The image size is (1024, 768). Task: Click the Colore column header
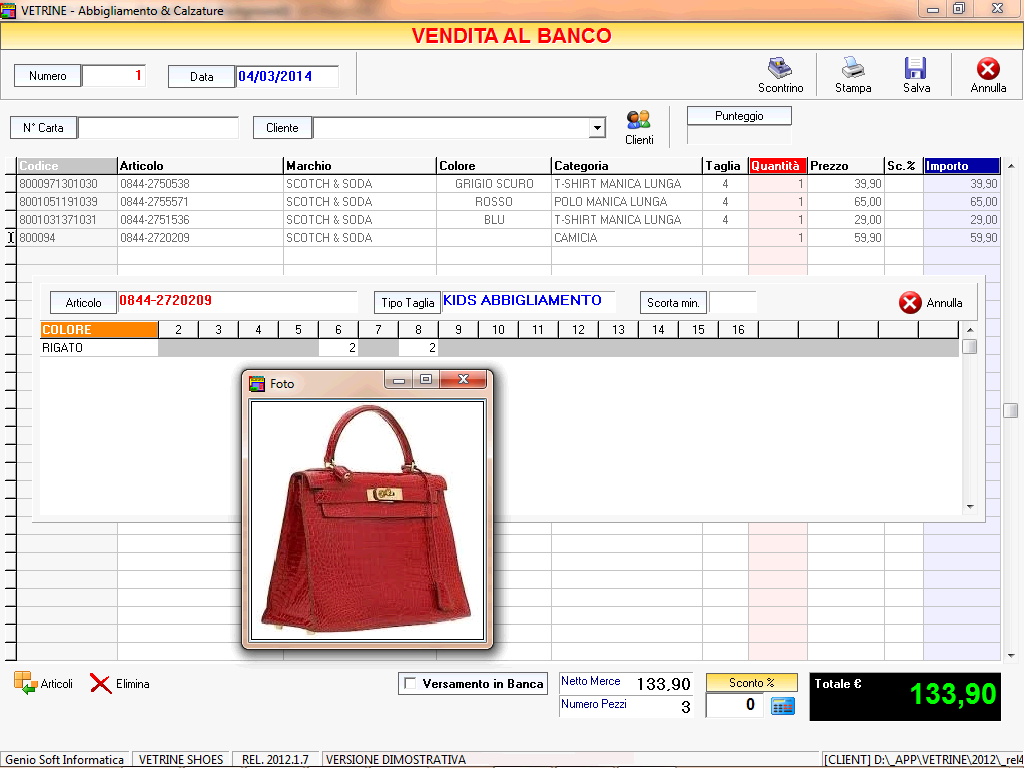(x=494, y=166)
